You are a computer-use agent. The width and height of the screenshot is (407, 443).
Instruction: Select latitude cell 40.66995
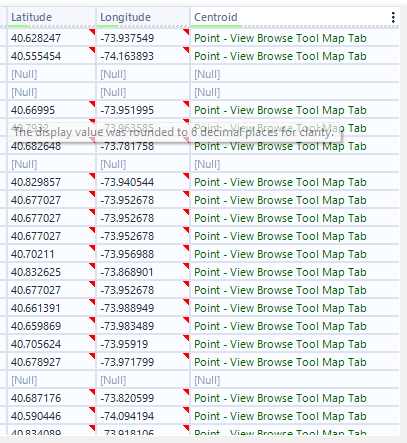(51, 110)
